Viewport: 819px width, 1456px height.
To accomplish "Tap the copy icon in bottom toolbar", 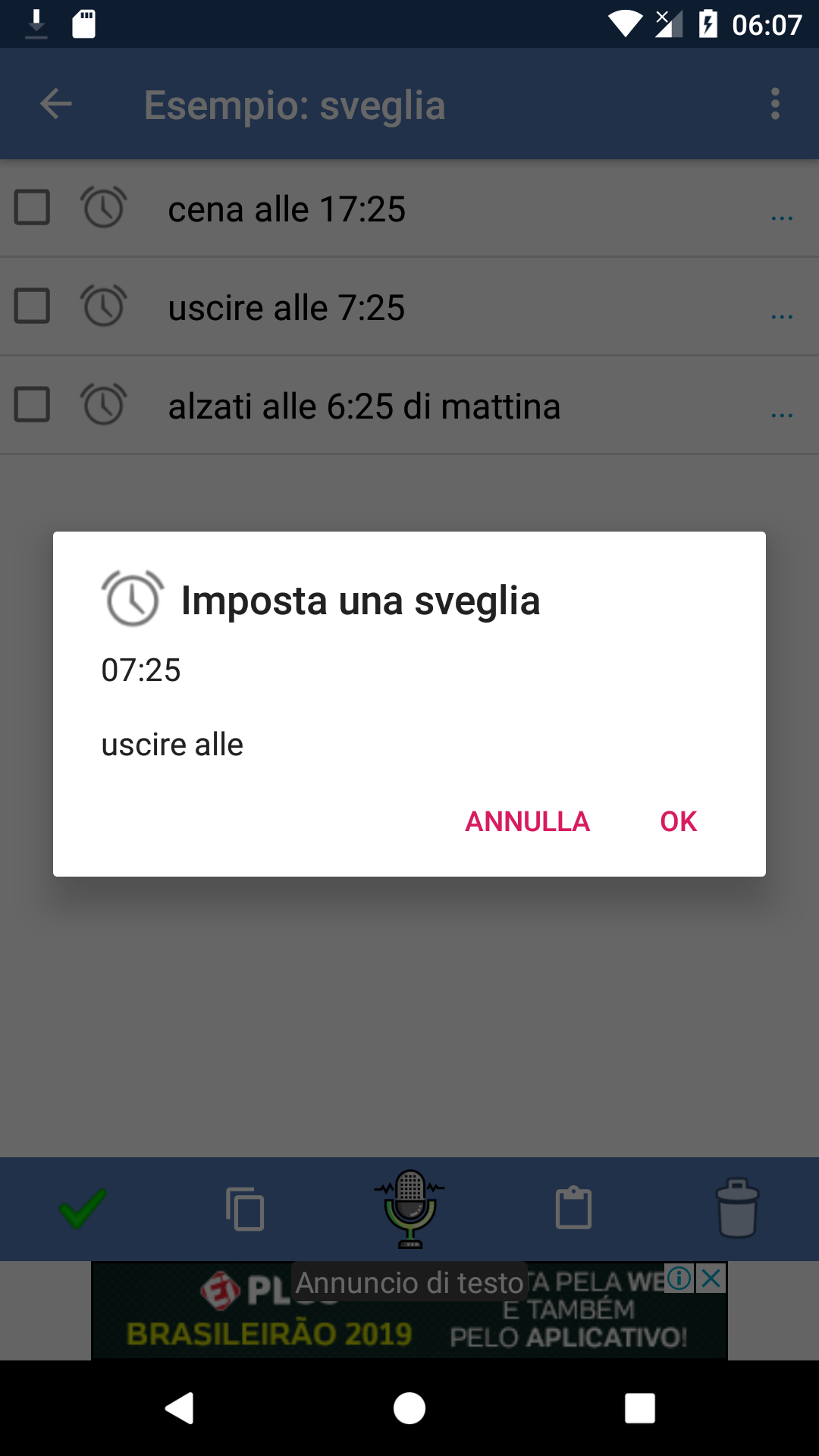I will click(x=245, y=1209).
